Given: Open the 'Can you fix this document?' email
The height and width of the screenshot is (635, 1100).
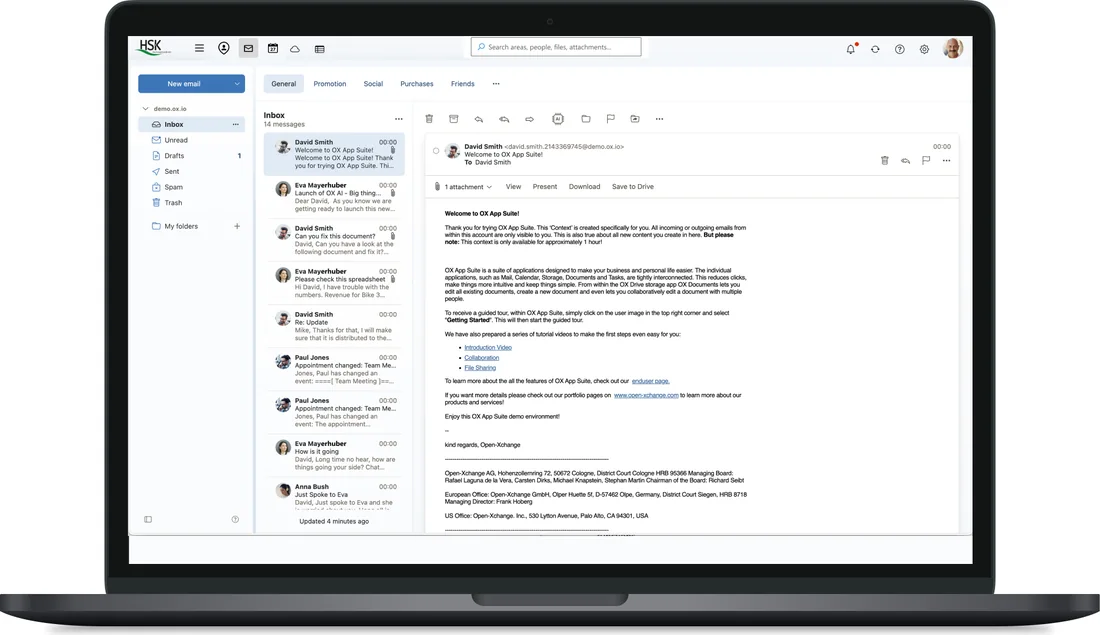Looking at the screenshot, I should (x=335, y=240).
